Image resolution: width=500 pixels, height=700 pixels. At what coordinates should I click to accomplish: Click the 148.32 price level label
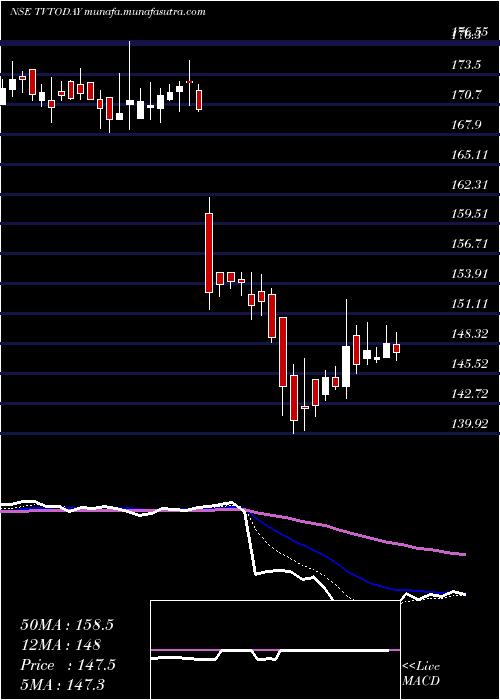pos(469,334)
